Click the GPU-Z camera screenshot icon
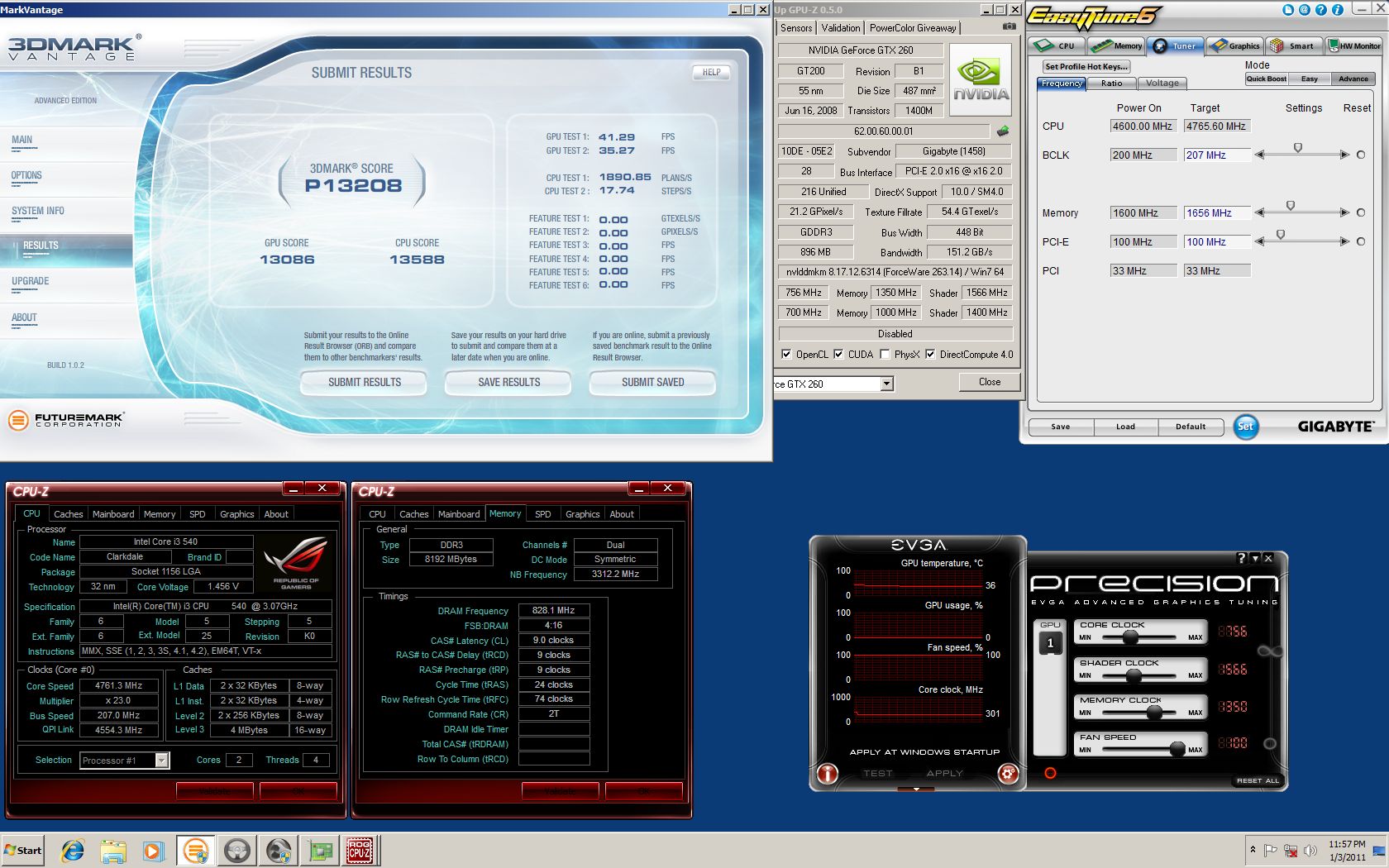This screenshot has width=1389, height=868. 1009,26
